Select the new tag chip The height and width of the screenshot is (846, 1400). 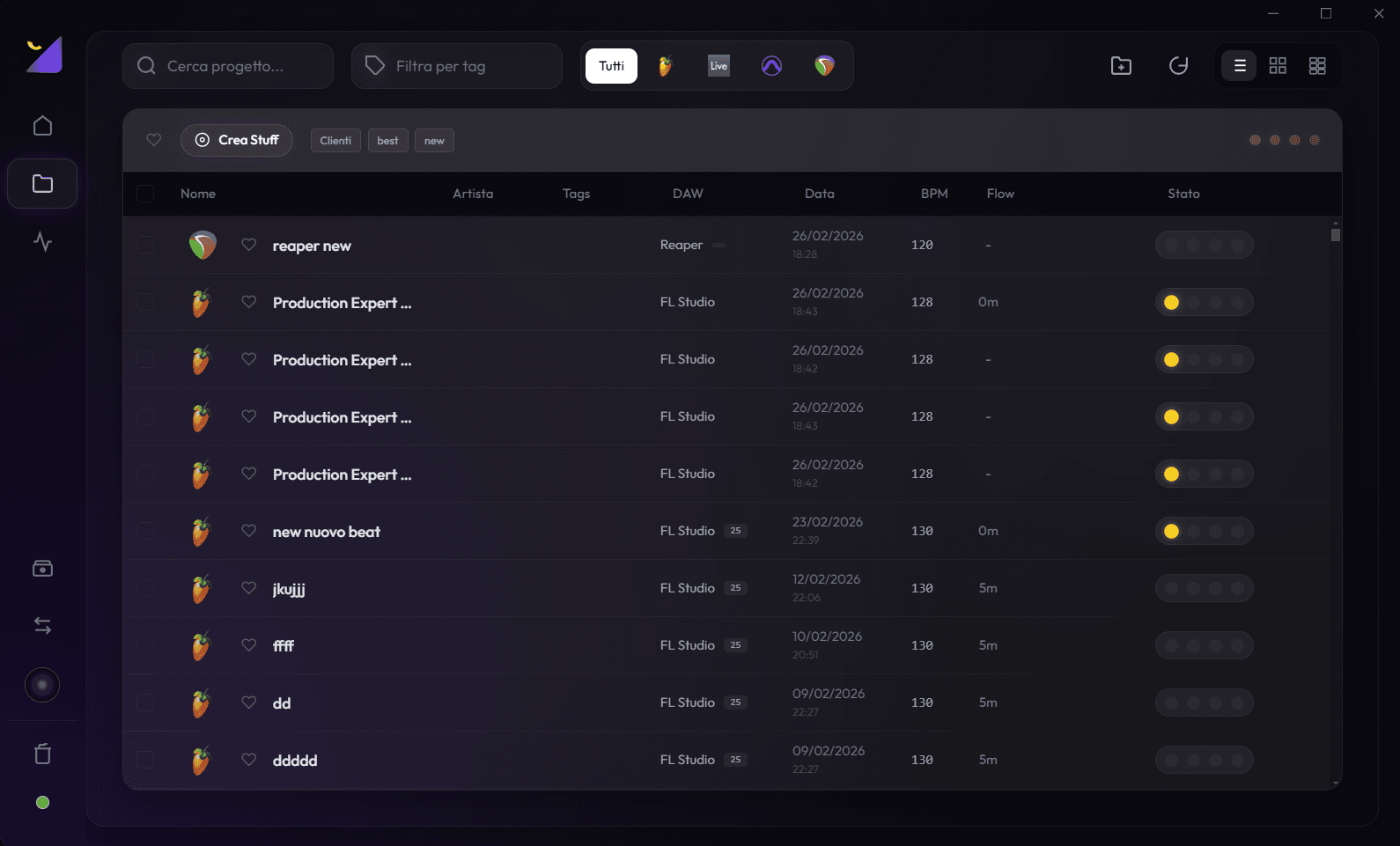(434, 141)
